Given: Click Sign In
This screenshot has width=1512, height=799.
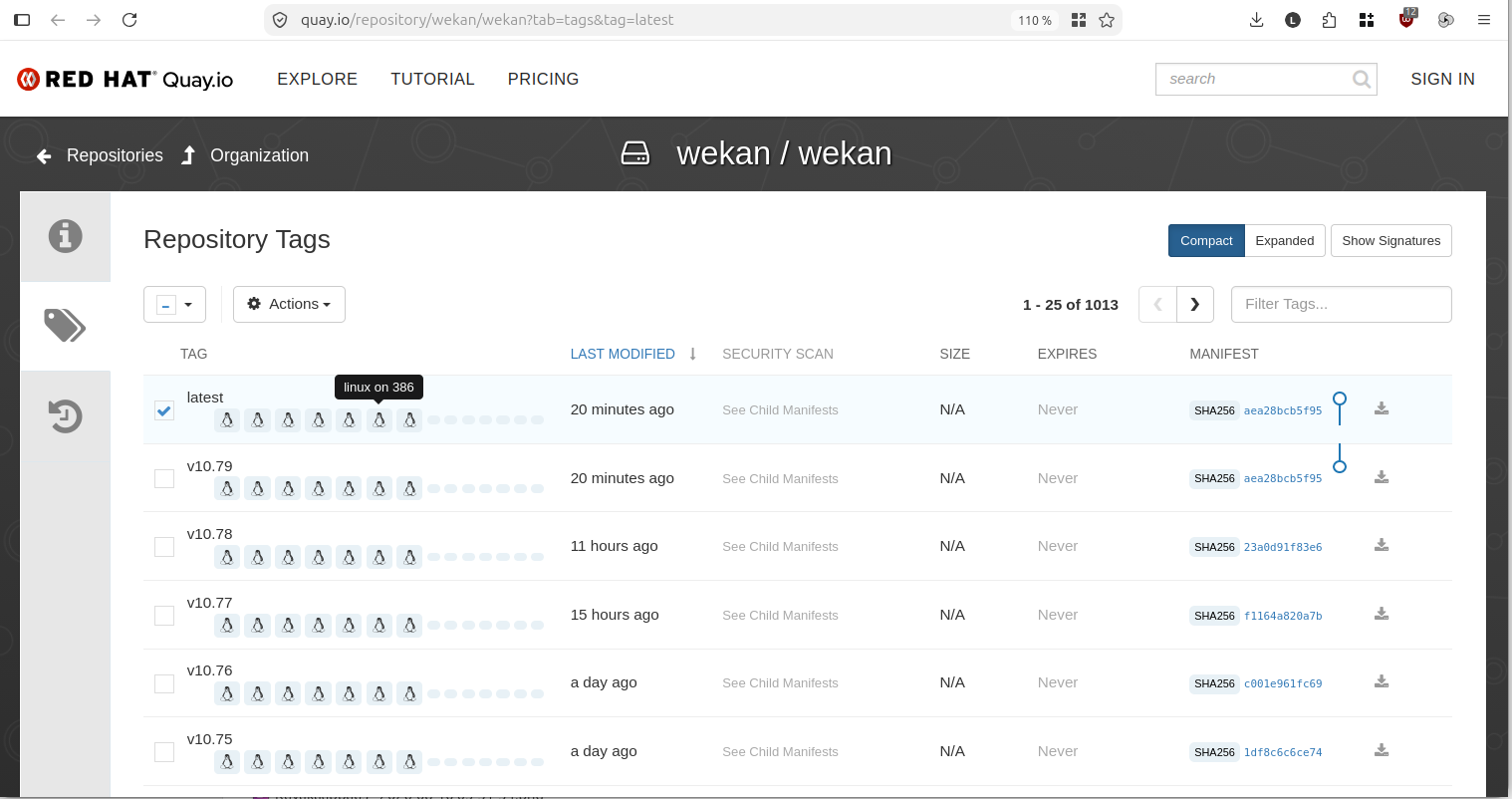Looking at the screenshot, I should (x=1442, y=80).
